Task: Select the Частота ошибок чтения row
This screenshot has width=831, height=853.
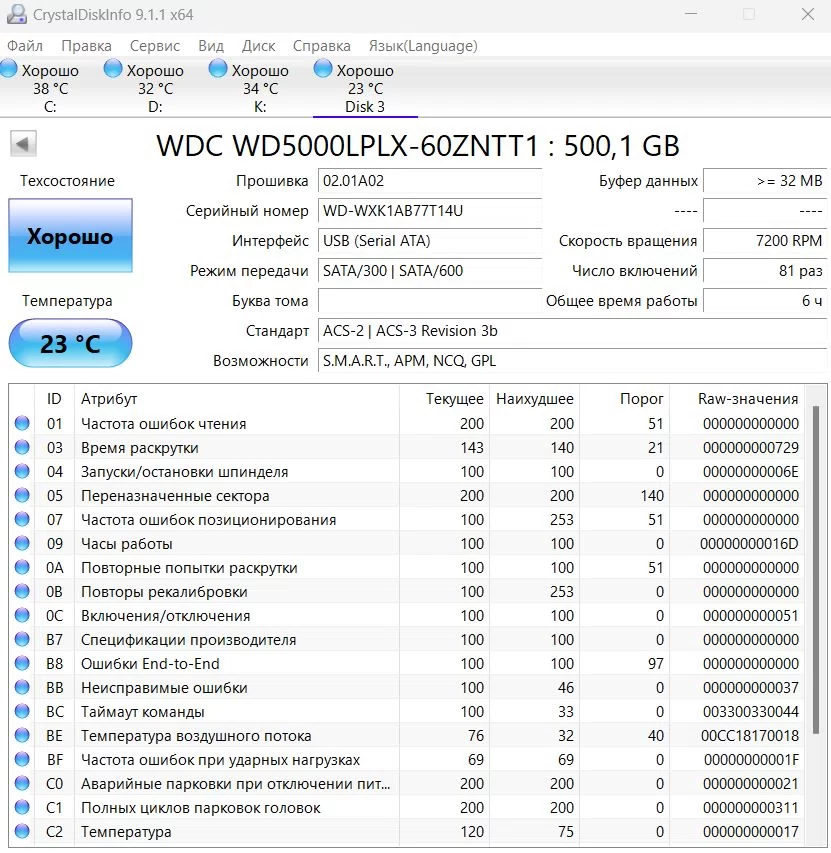Action: click(407, 423)
